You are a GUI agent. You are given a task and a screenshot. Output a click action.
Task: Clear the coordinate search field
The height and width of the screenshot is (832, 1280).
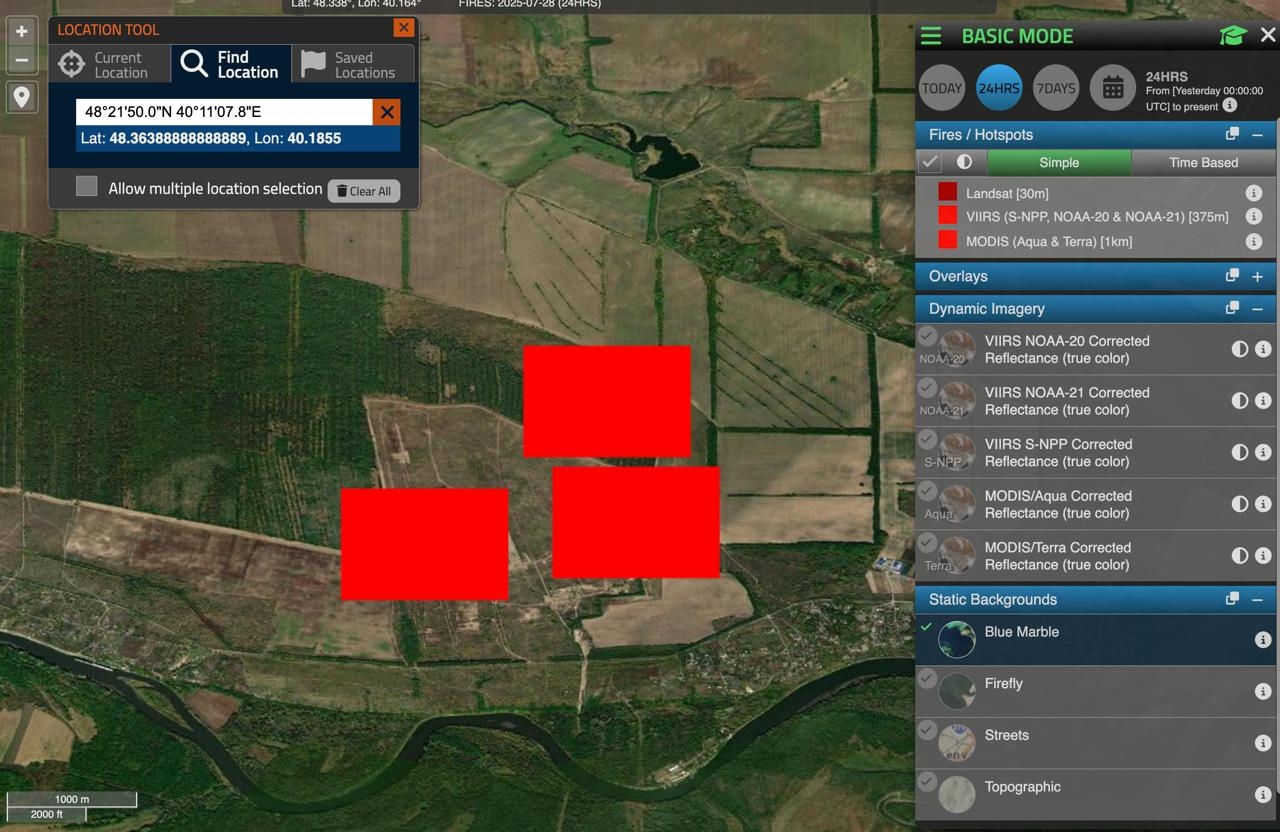(x=386, y=112)
